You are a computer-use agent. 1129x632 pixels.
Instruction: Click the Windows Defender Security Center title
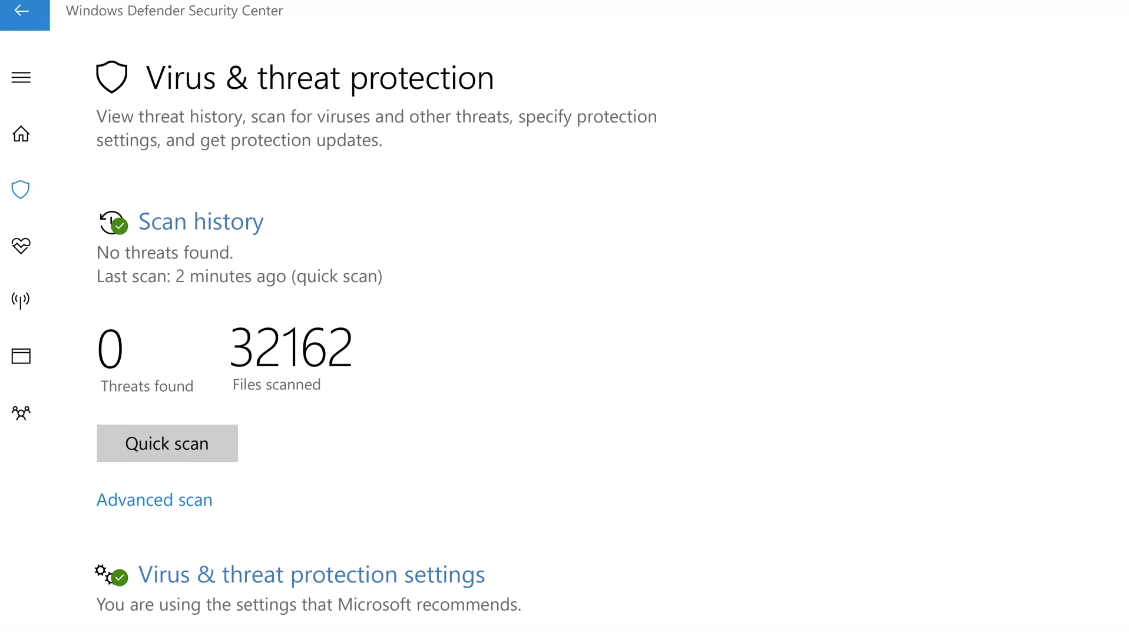(174, 11)
